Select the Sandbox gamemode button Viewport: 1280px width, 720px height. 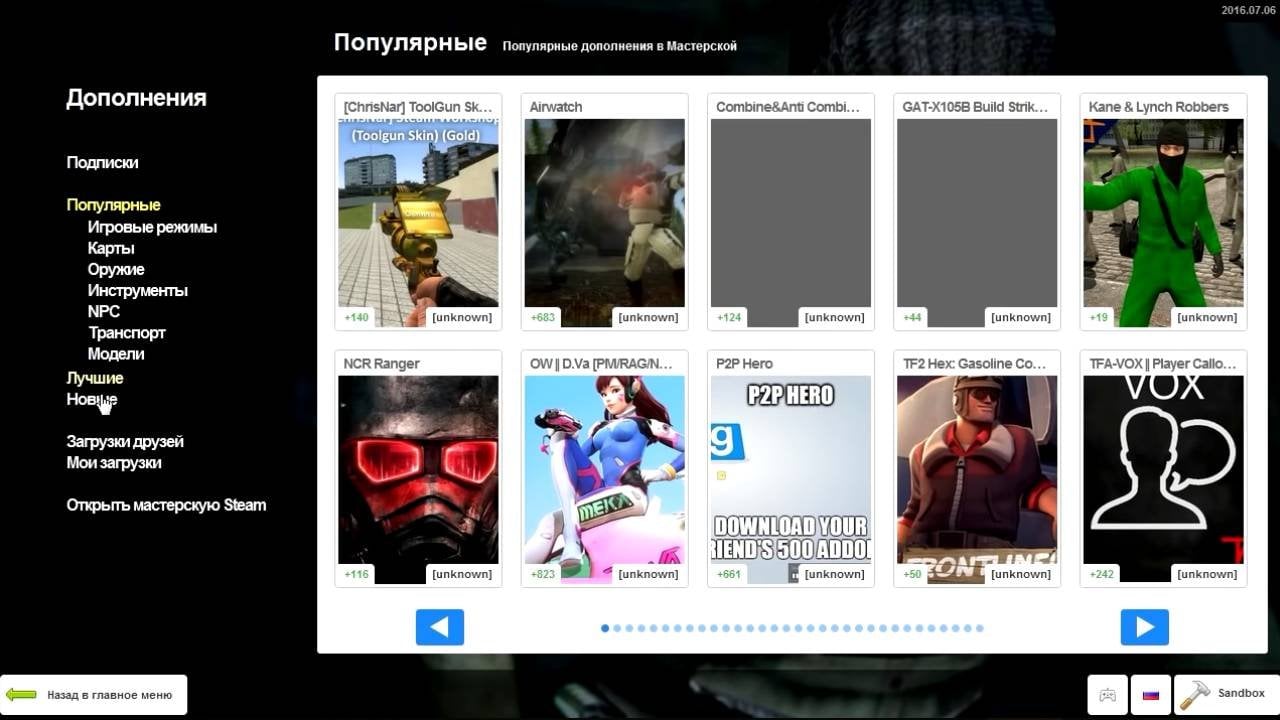pyautogui.click(x=1226, y=694)
